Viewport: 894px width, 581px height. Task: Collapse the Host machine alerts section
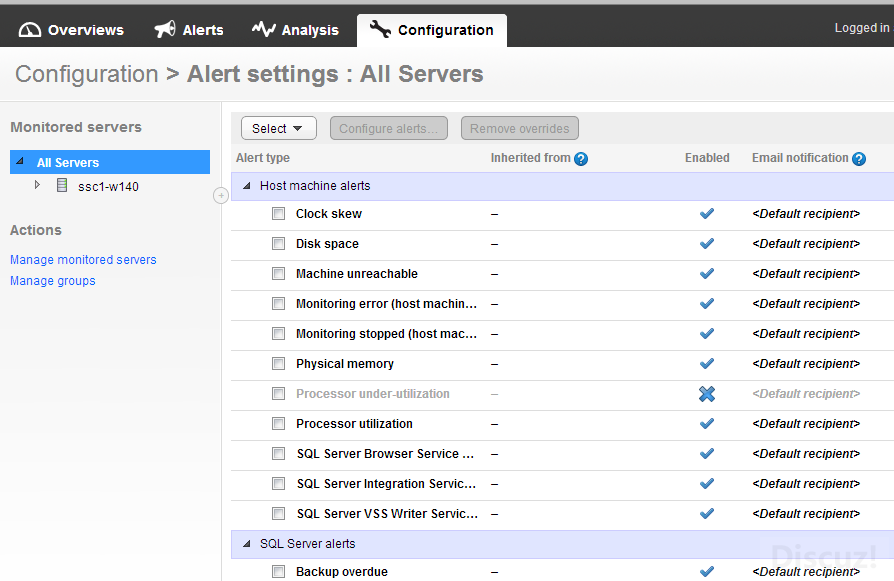(x=247, y=186)
